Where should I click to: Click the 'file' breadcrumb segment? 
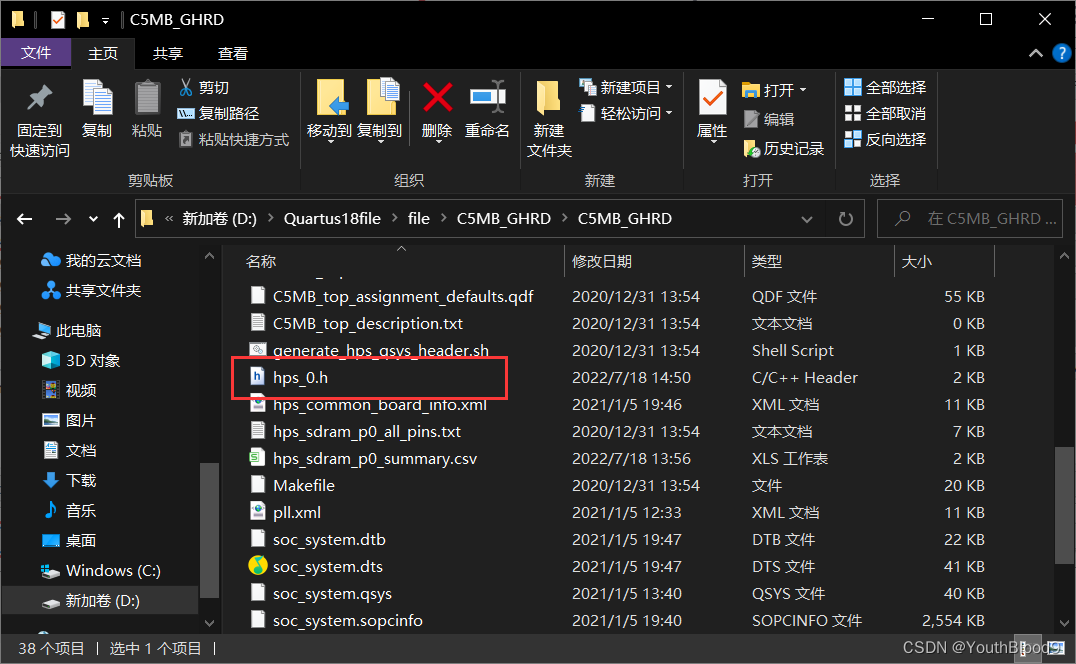point(419,219)
